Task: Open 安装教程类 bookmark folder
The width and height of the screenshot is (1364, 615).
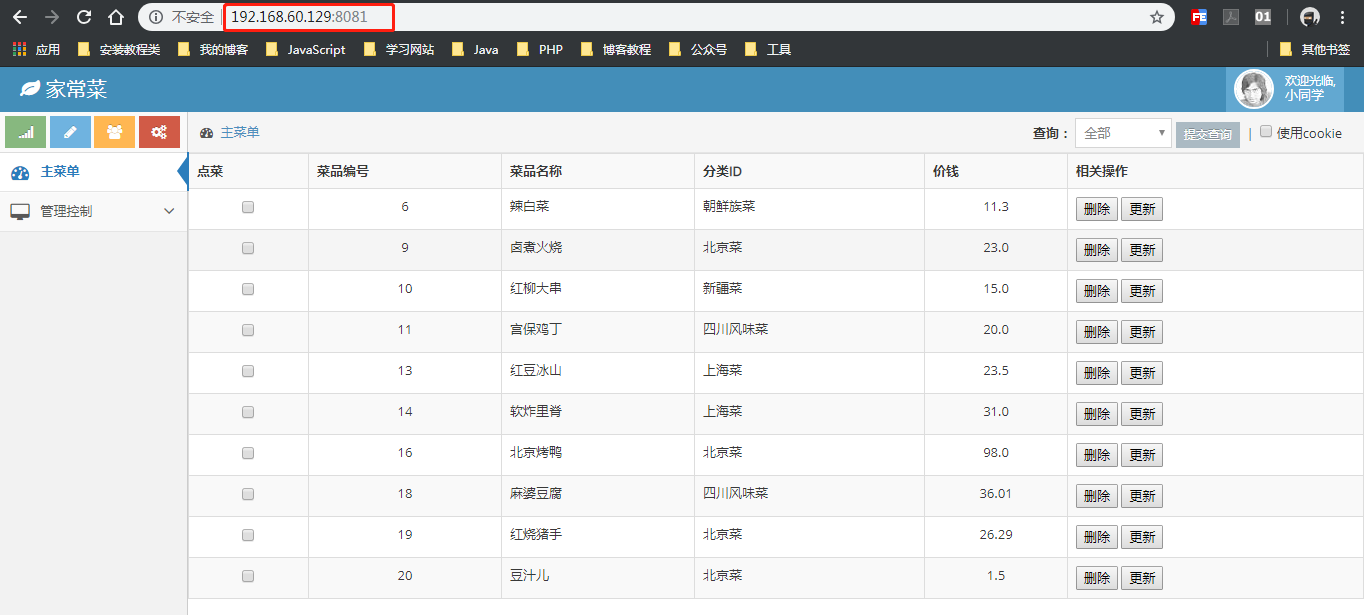Action: (119, 49)
